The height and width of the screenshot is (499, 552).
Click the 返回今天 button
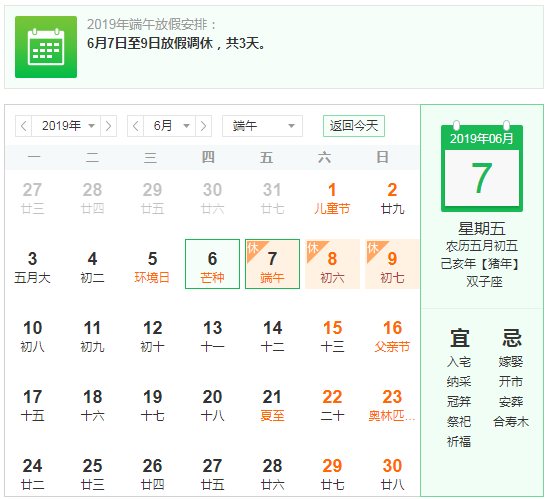[x=354, y=126]
